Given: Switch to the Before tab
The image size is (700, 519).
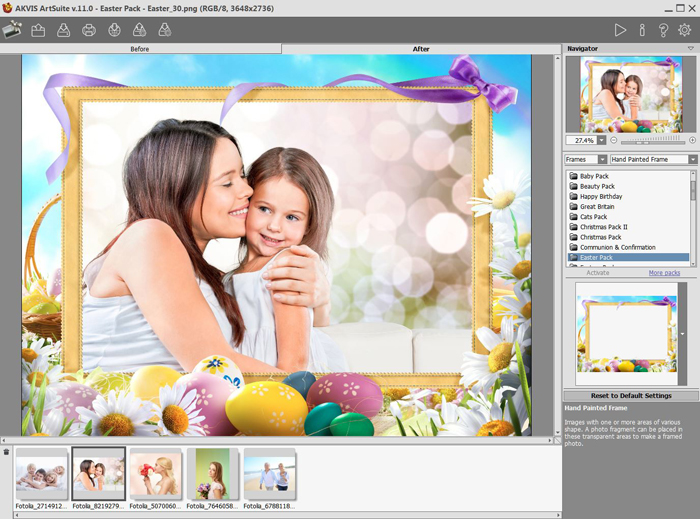Looking at the screenshot, I should coord(140,48).
